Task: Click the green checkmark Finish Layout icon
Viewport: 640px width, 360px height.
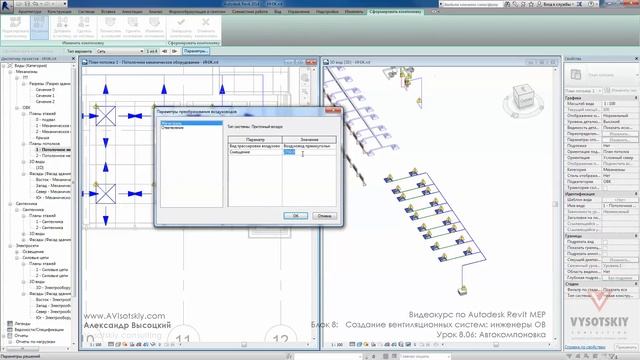Action: point(181,22)
